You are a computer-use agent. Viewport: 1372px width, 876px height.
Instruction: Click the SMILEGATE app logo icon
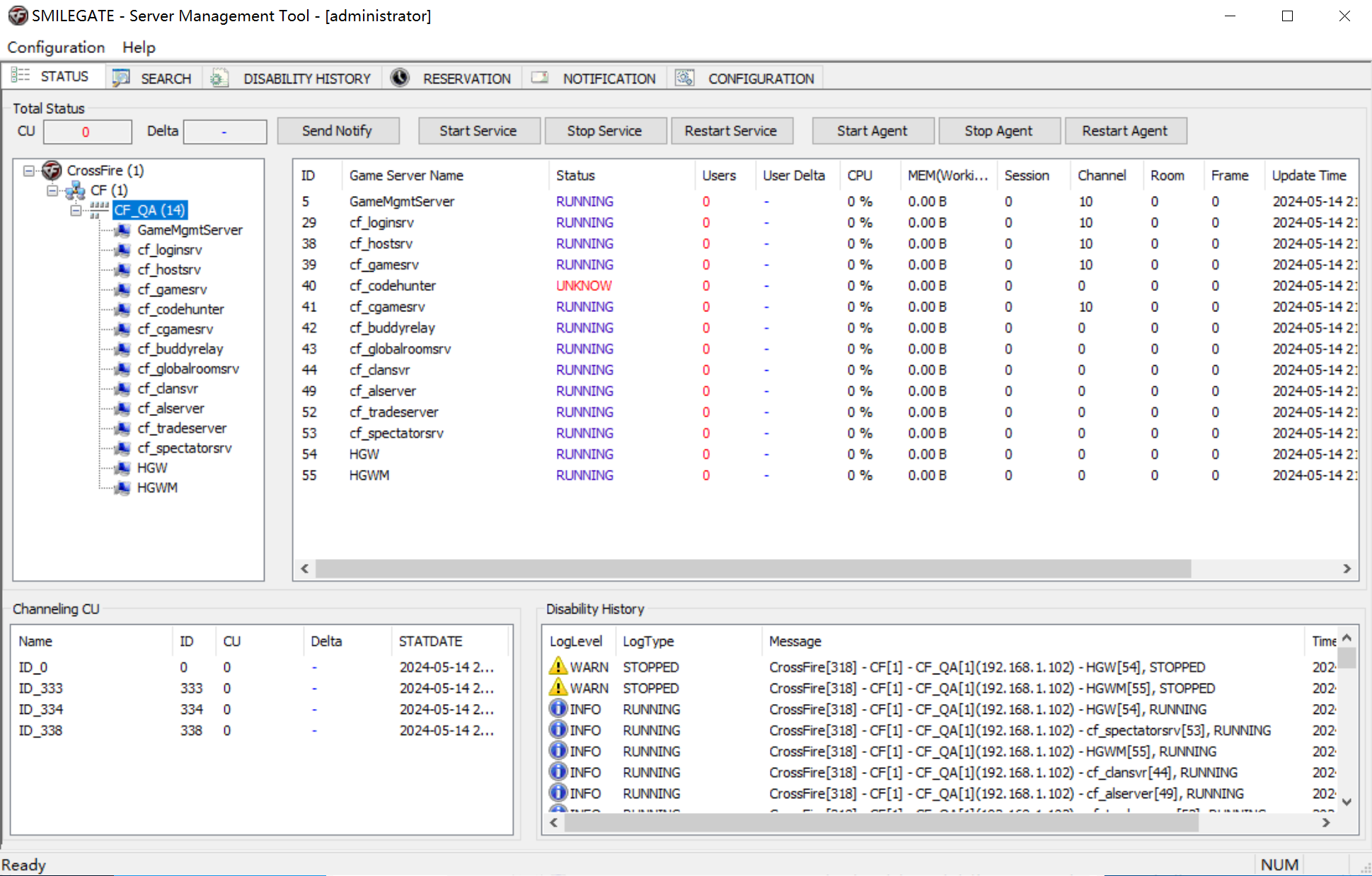click(17, 15)
